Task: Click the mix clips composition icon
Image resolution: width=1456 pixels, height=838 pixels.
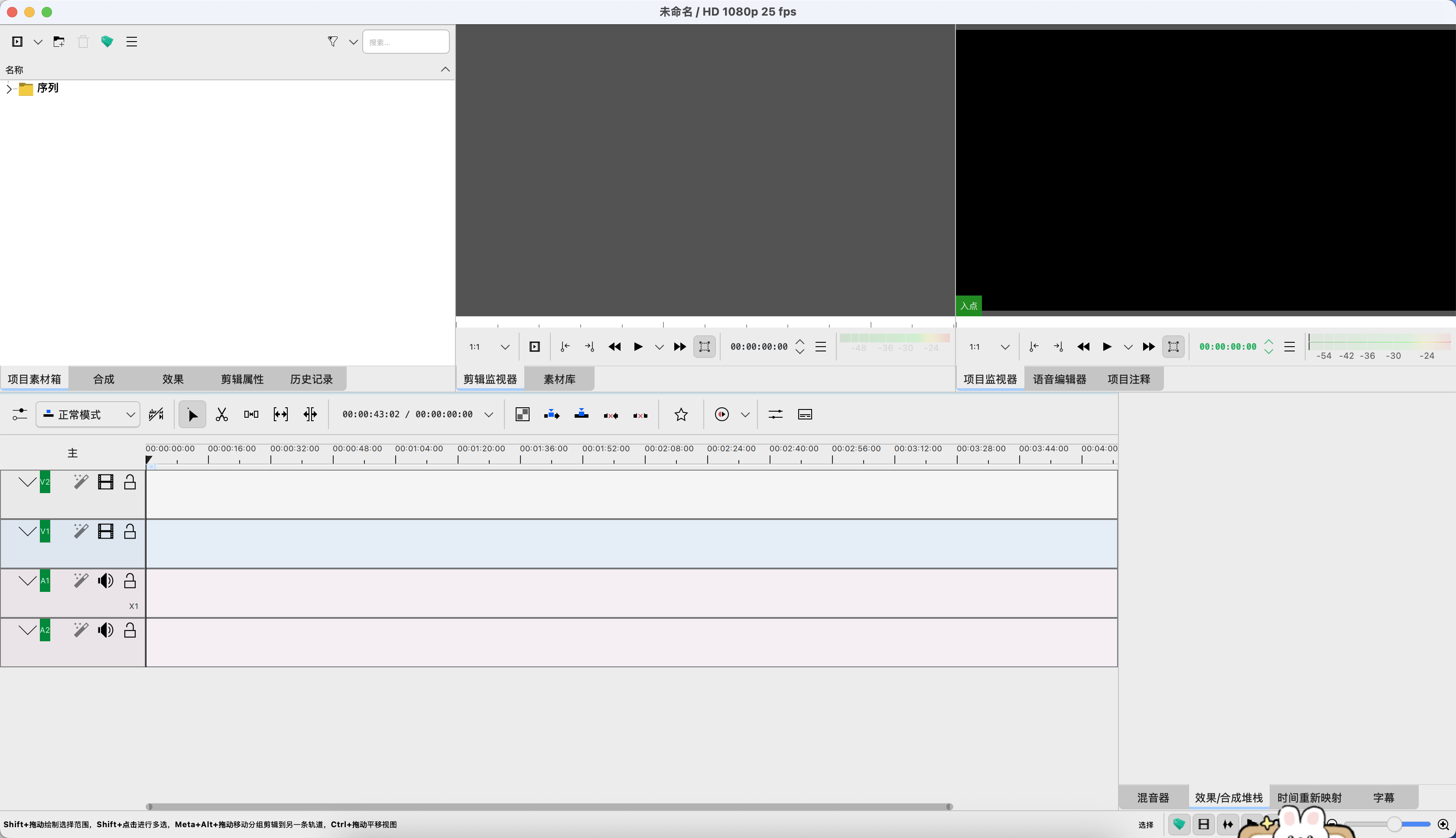Action: pyautogui.click(x=522, y=414)
